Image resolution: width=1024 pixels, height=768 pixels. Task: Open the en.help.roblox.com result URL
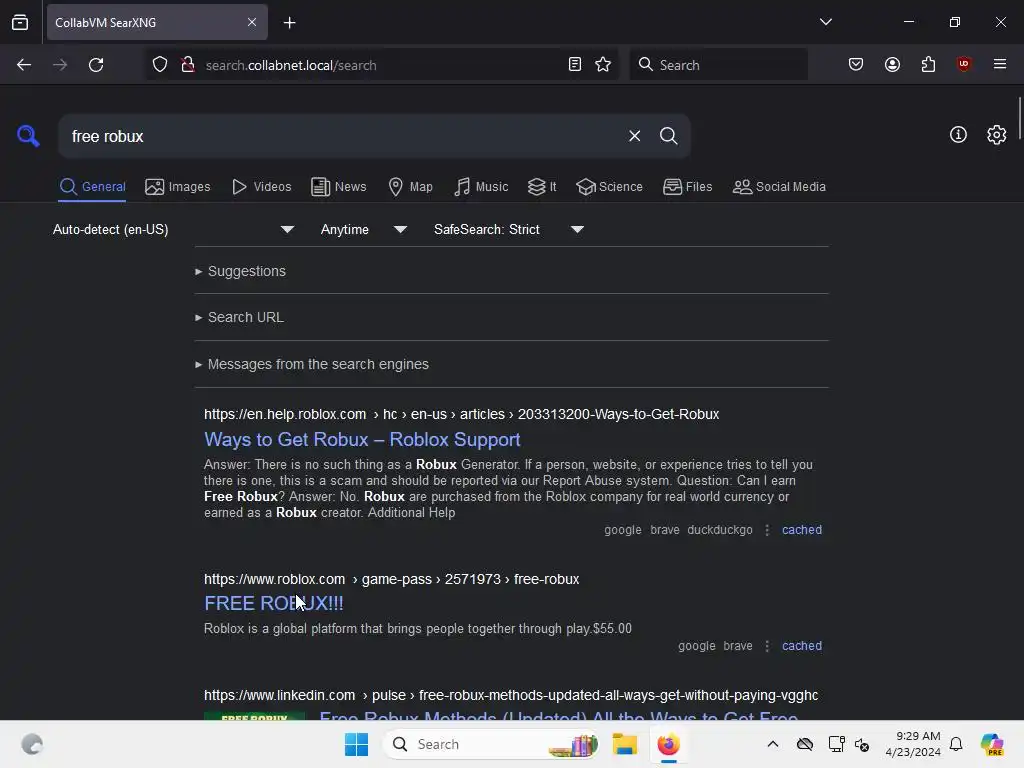click(461, 414)
